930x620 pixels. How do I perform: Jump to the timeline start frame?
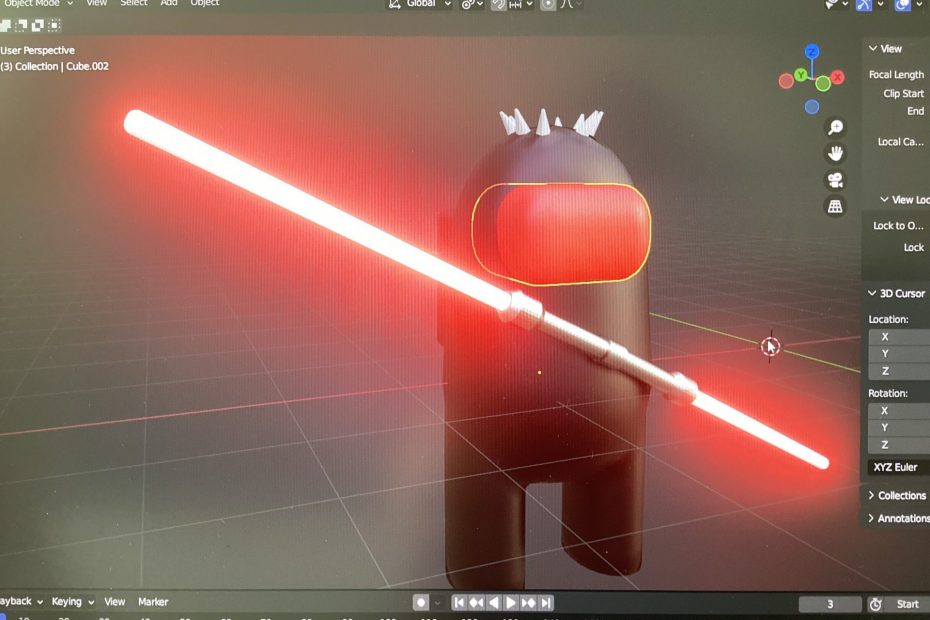point(459,603)
